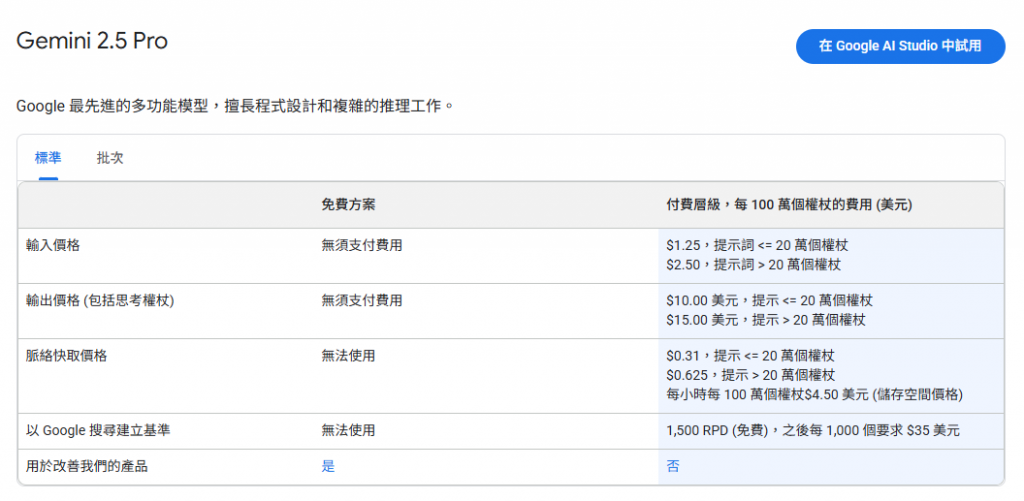Click 無須支付費用 in the 輸入價格 row
This screenshot has width=1024, height=501.
pos(362,246)
